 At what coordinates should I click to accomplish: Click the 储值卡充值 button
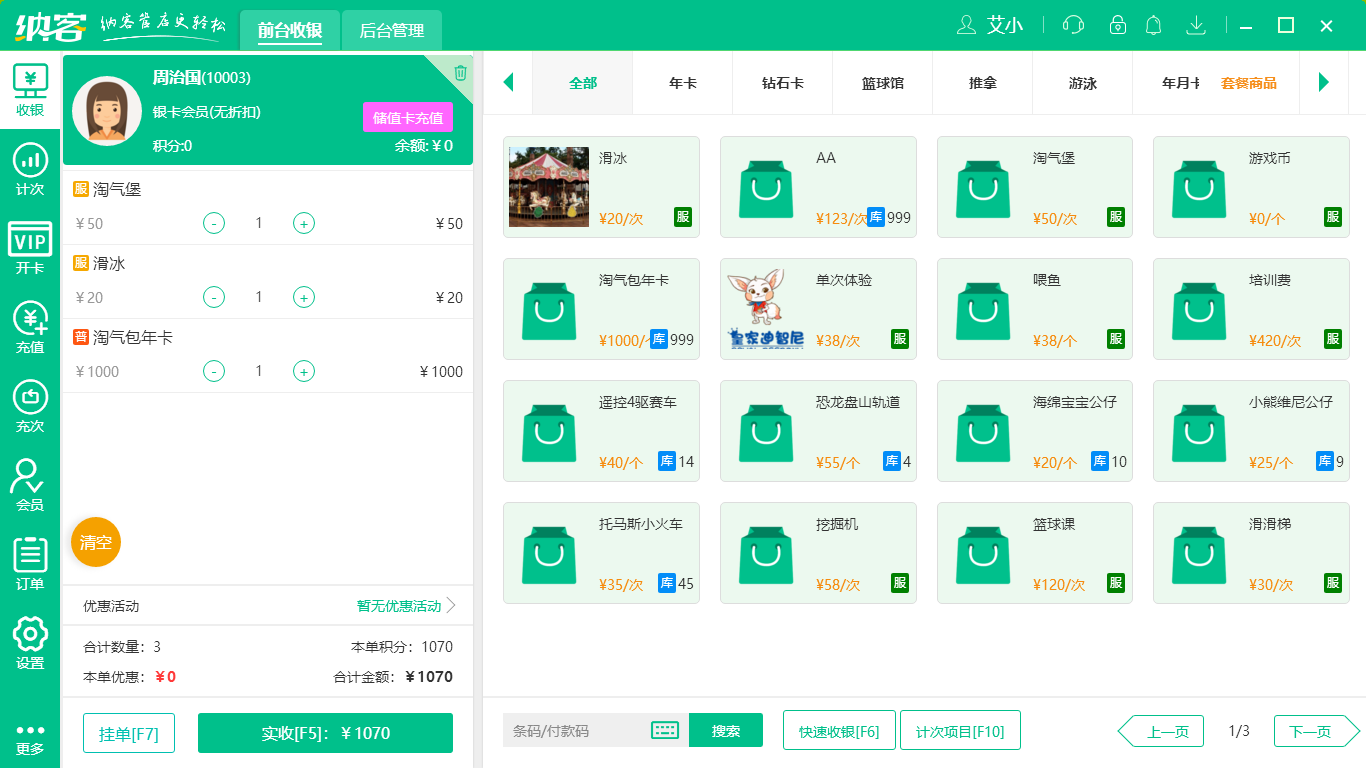coord(408,117)
